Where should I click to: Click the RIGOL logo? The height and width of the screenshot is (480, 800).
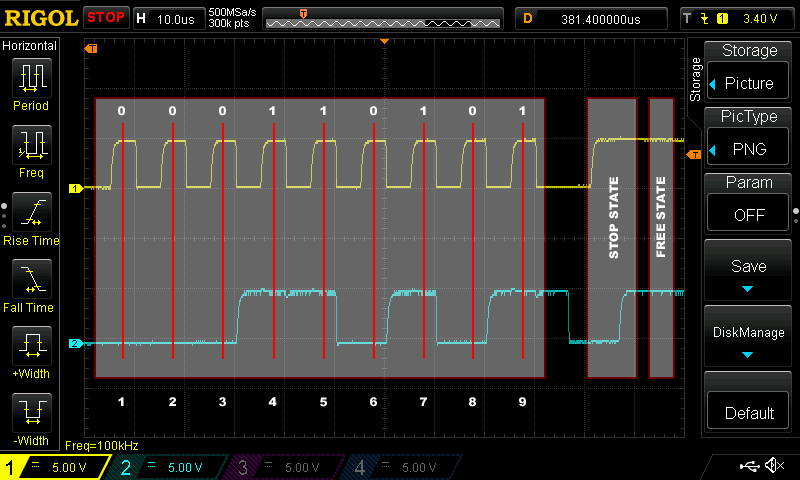[41, 18]
